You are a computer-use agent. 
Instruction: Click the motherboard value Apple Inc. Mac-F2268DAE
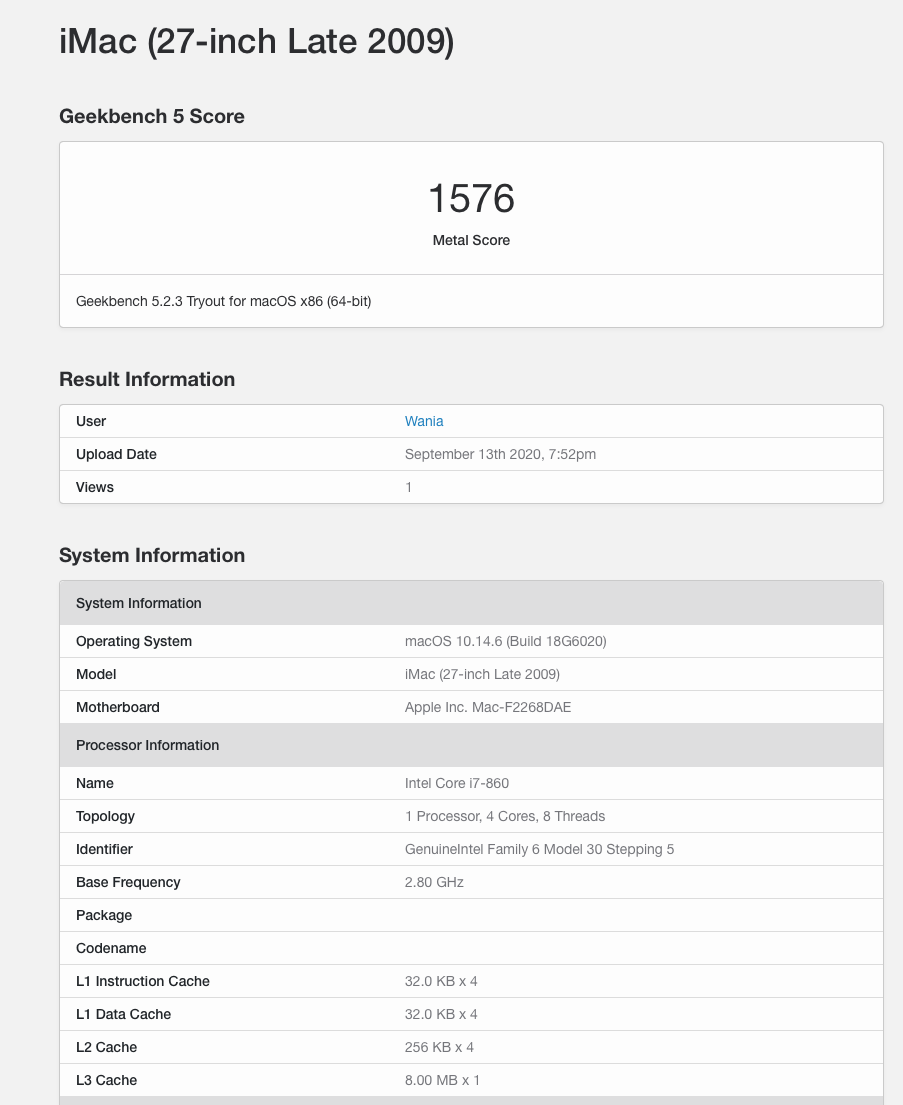coord(488,707)
